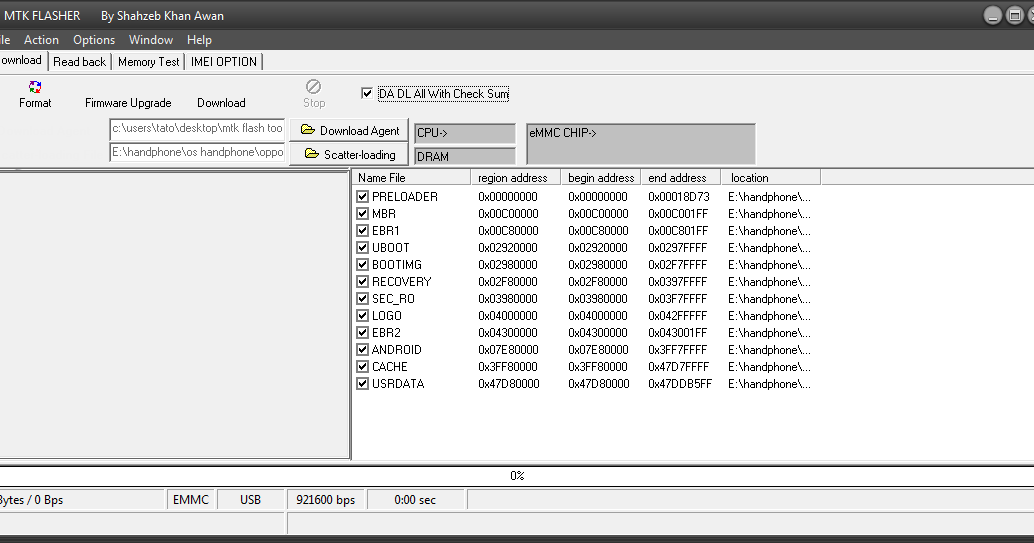Click the Format icon
The height and width of the screenshot is (543, 1034).
(35, 87)
